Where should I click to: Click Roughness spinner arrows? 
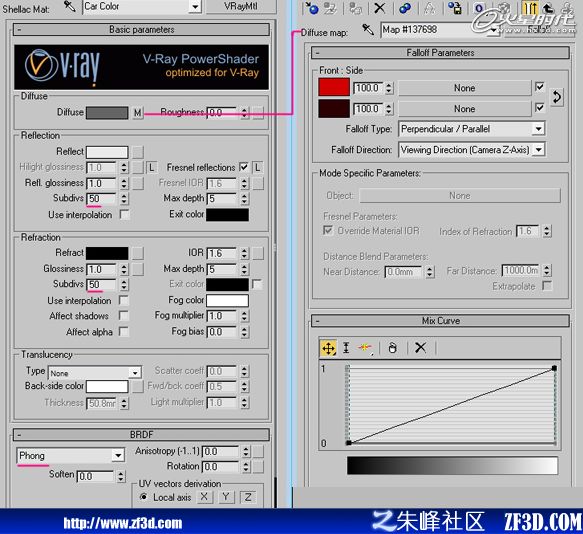coord(244,113)
